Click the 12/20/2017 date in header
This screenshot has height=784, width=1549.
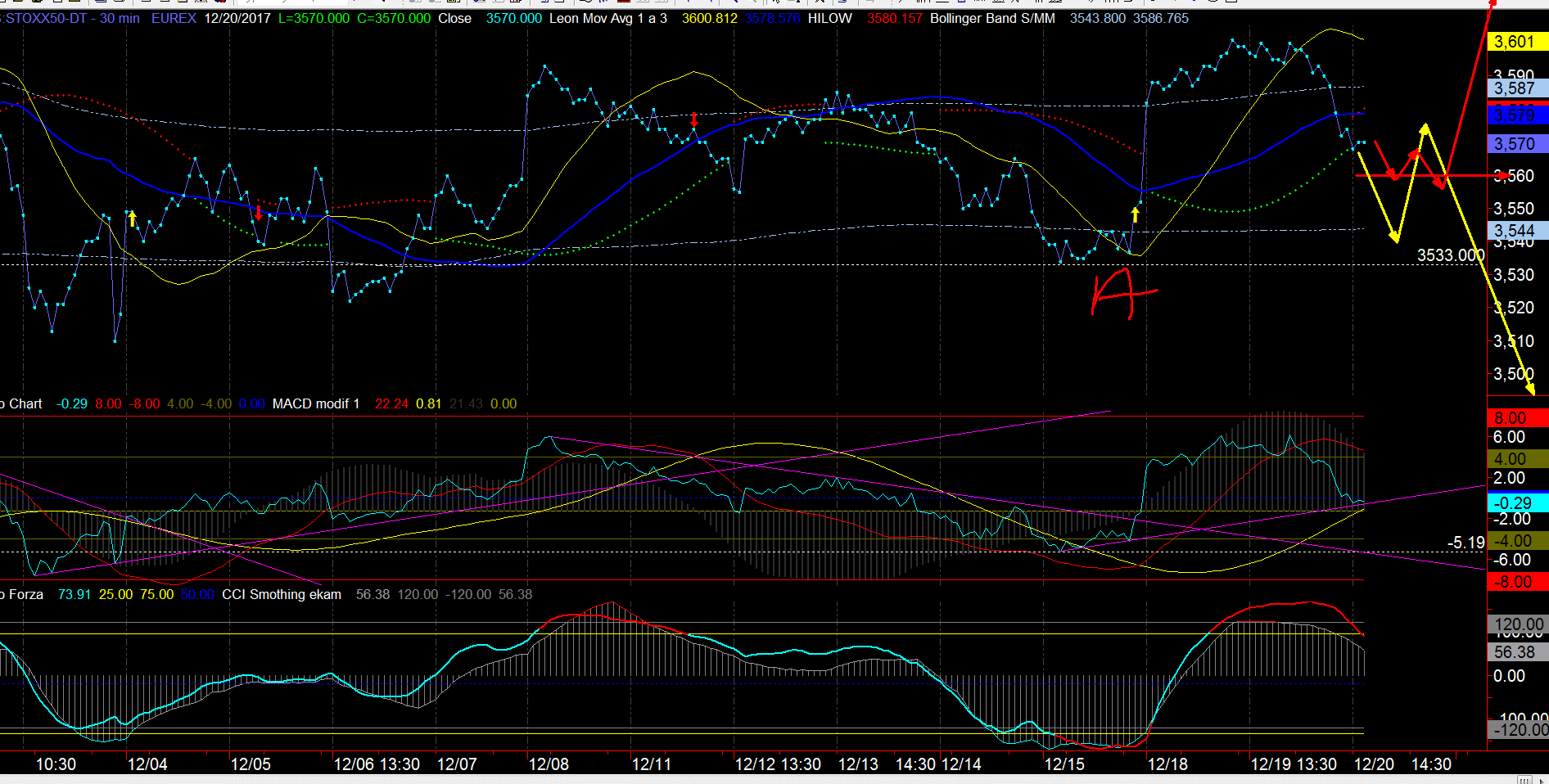coord(237,18)
